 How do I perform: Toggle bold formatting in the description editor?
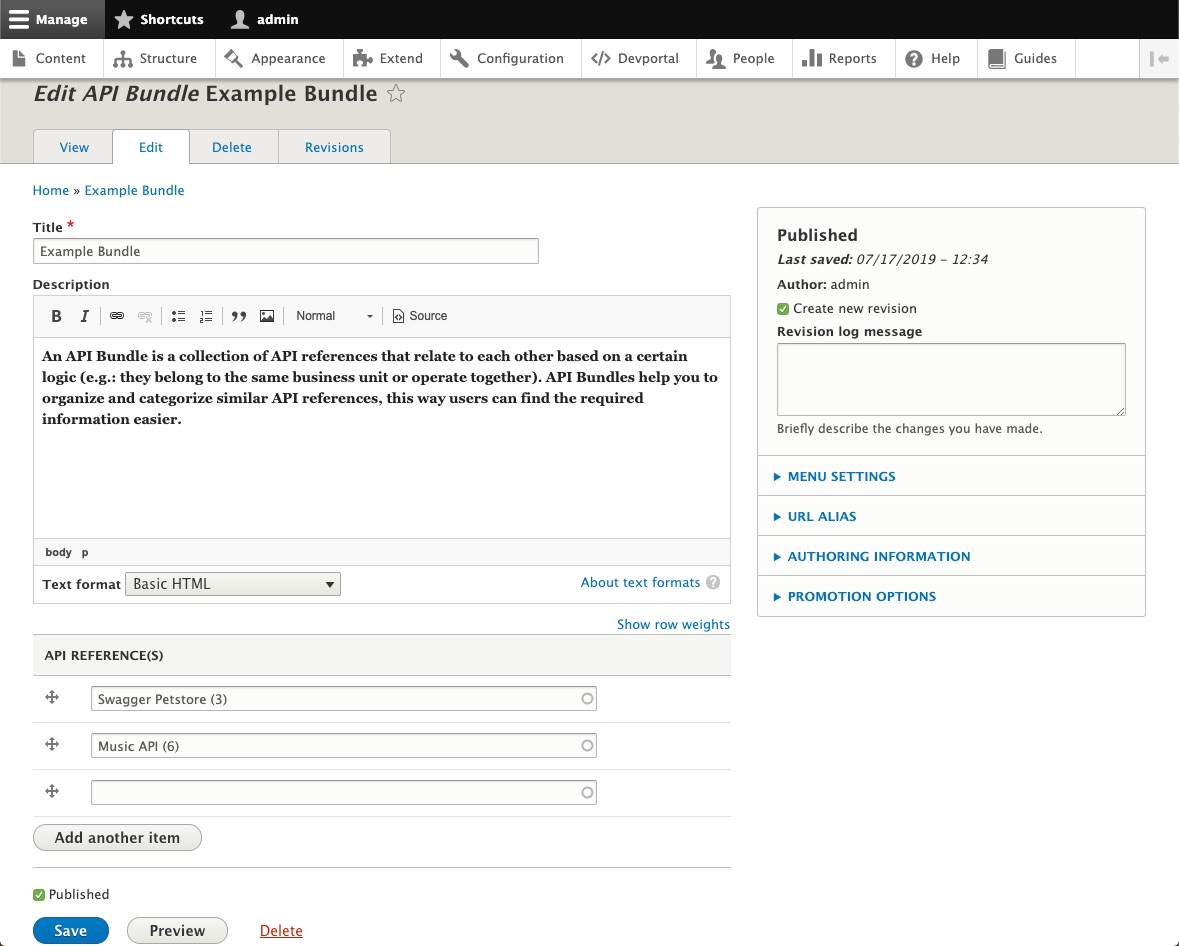point(56,316)
